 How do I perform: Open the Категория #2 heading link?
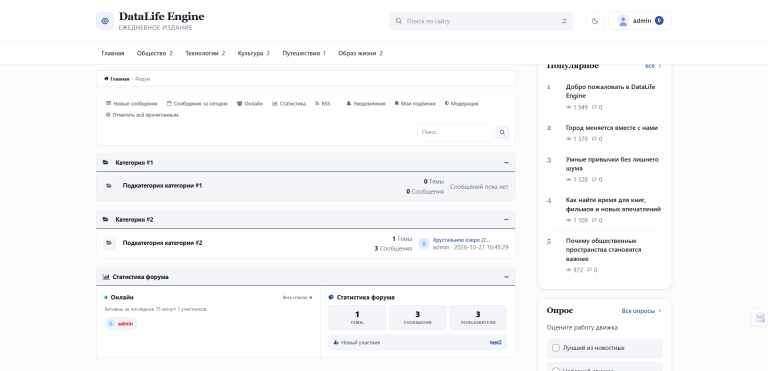coord(134,220)
